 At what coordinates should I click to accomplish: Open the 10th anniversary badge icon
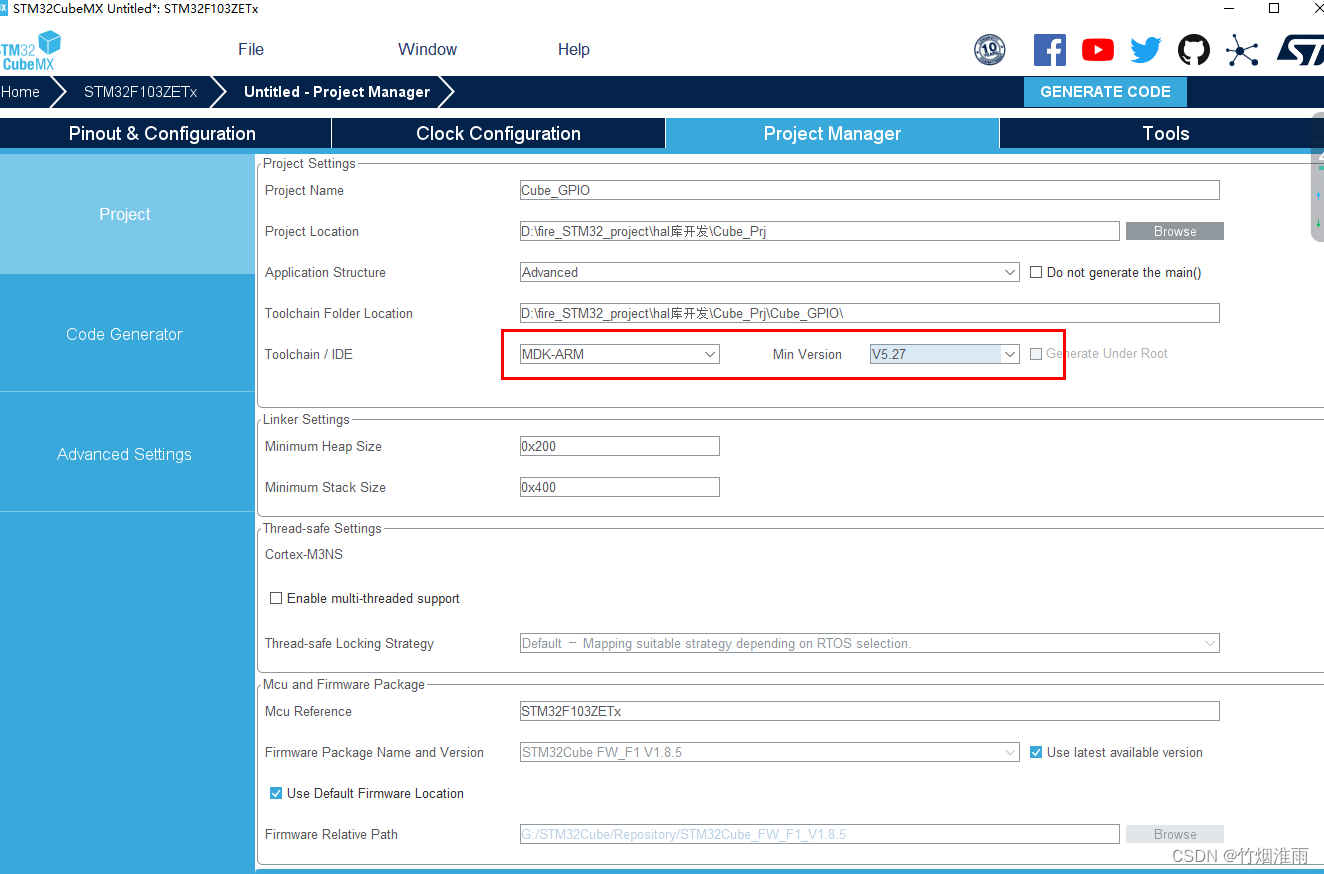(x=990, y=50)
